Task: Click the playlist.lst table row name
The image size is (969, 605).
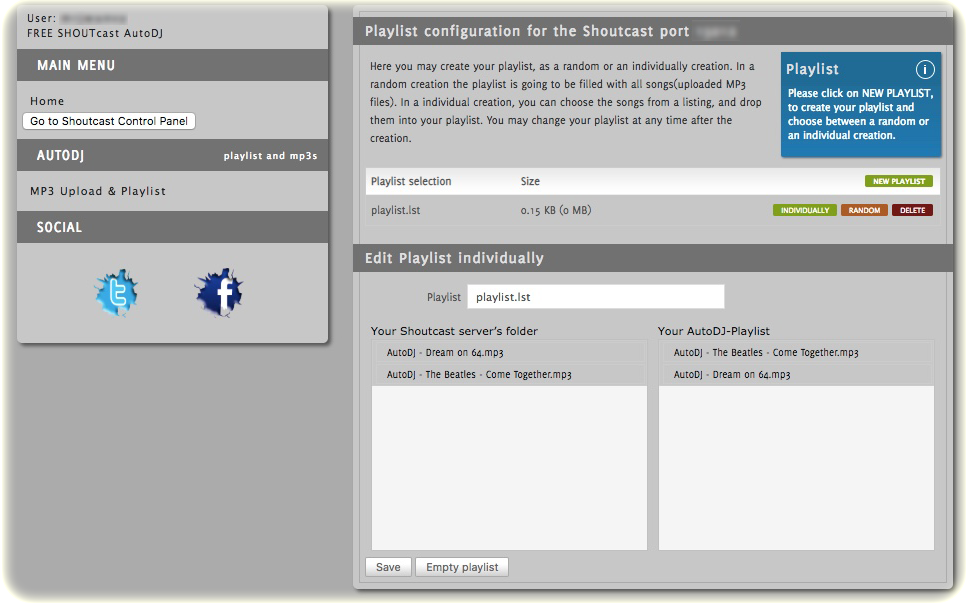Action: point(396,210)
